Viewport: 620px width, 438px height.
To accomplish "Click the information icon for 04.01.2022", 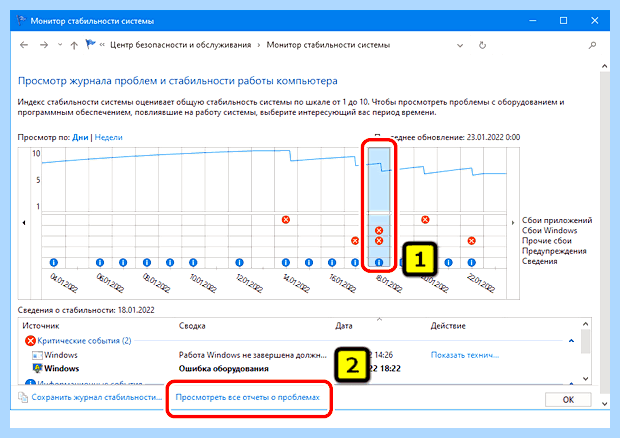I will (54, 262).
